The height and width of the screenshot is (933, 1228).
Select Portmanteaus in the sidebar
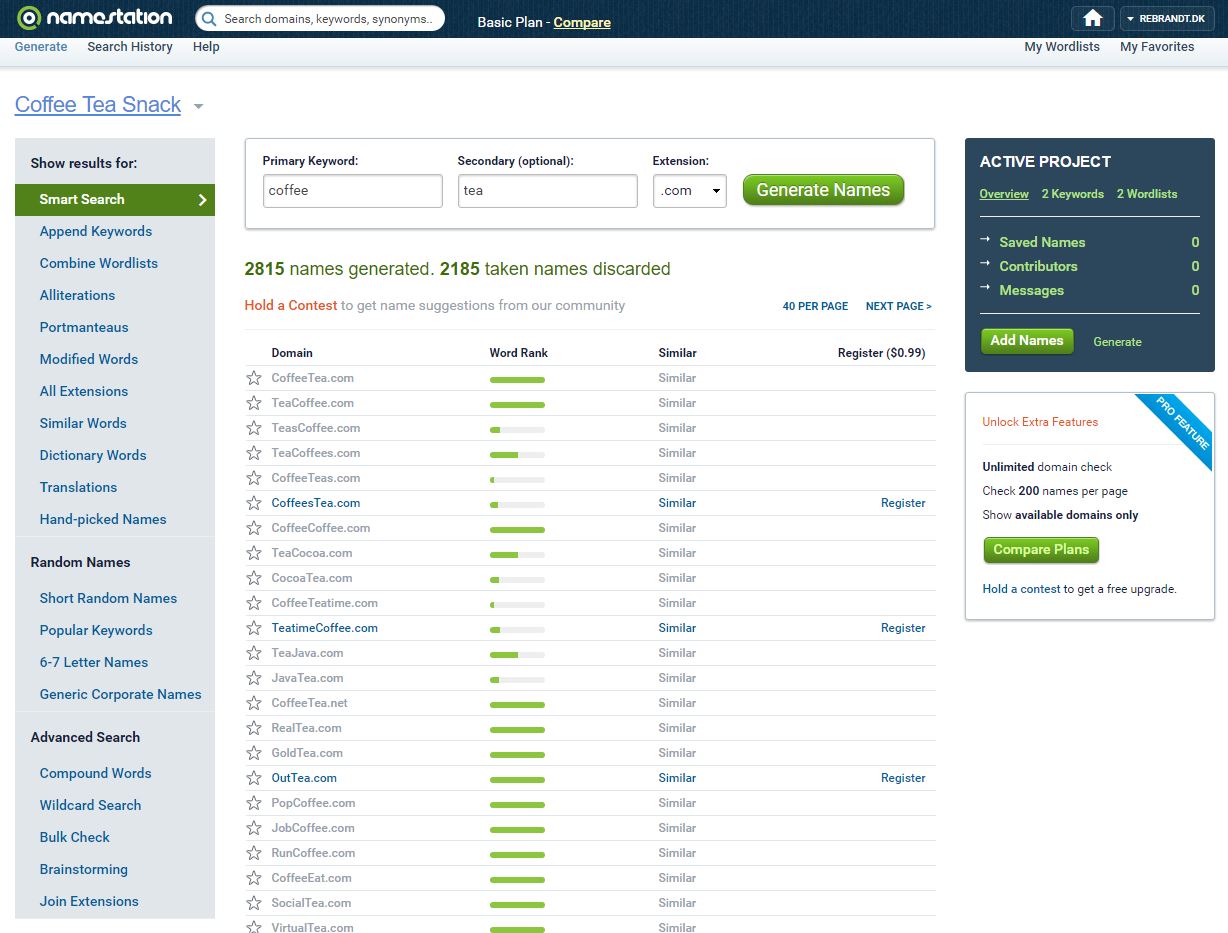84,327
